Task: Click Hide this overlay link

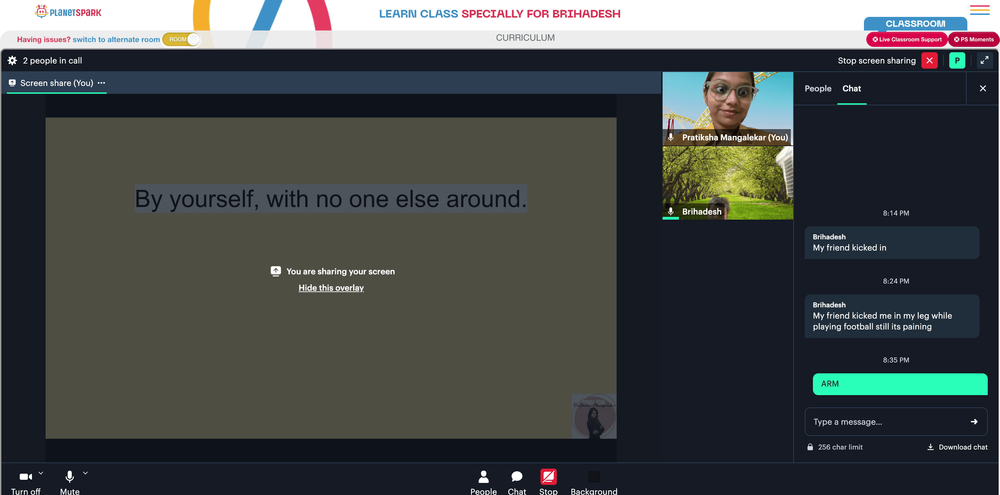Action: (331, 288)
